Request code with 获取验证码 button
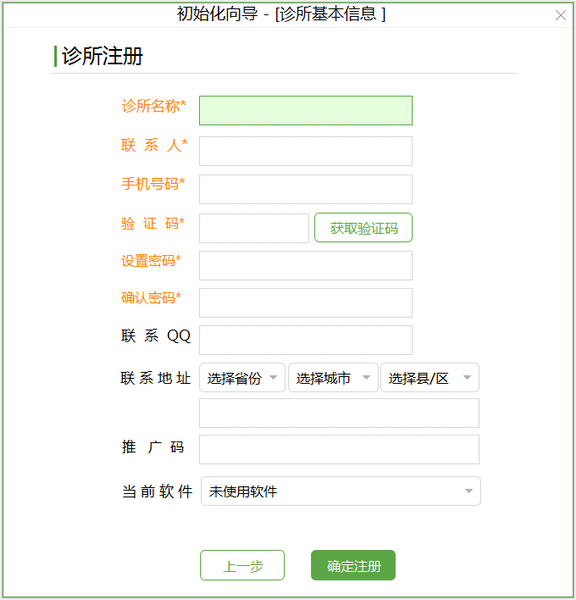576x600 pixels. coord(363,228)
